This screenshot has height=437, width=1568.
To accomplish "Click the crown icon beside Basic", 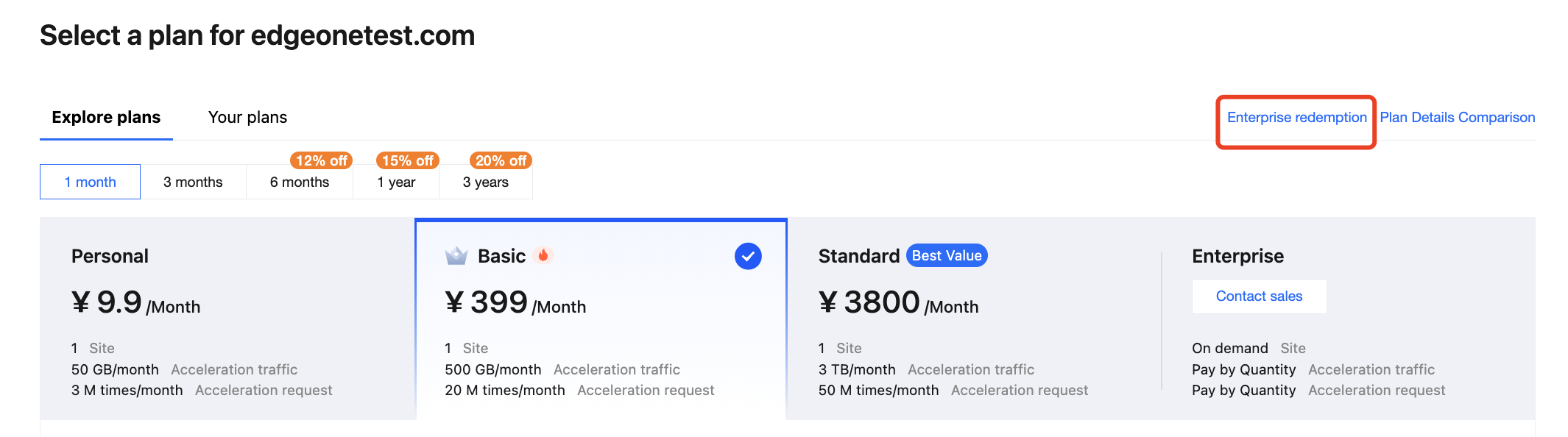I will tap(456, 256).
